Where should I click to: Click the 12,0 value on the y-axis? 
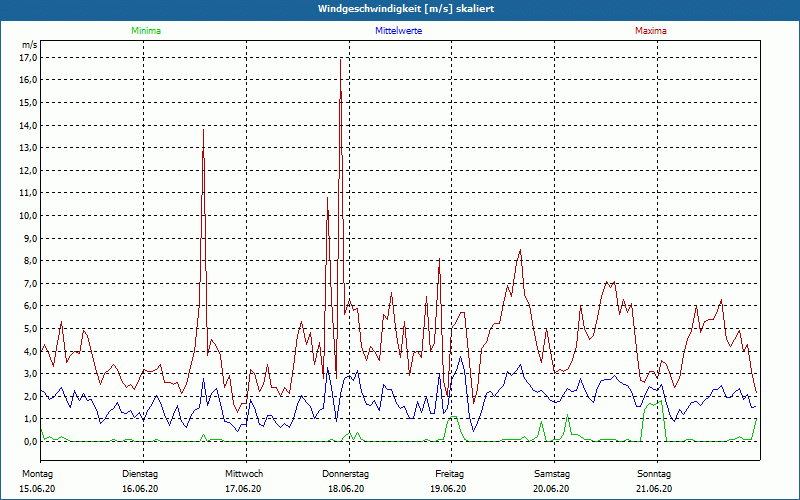29,170
